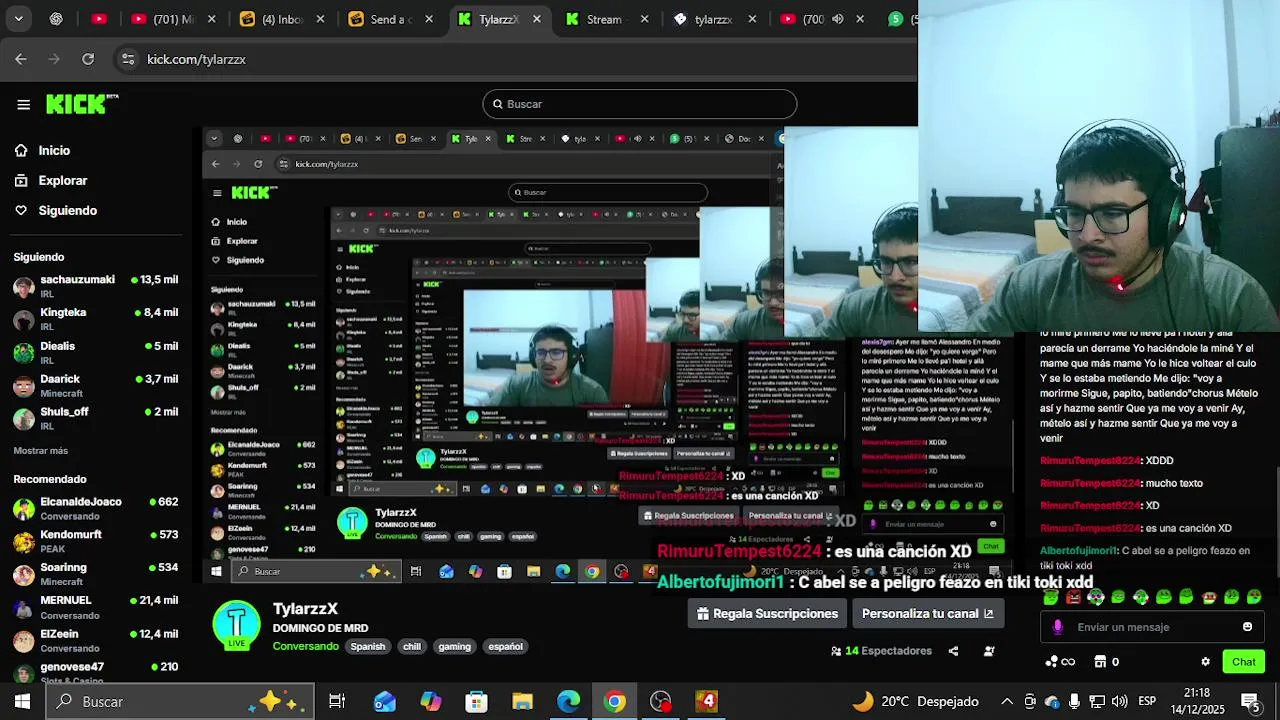Focus the Kick Buscar search field
This screenshot has width=1280, height=720.
click(640, 104)
